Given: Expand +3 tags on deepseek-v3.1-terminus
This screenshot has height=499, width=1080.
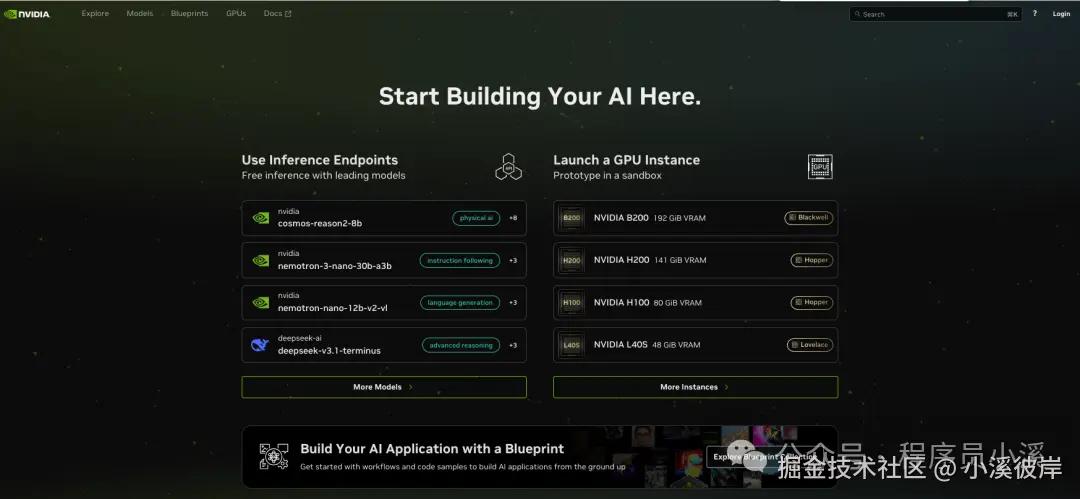Looking at the screenshot, I should 513,345.
